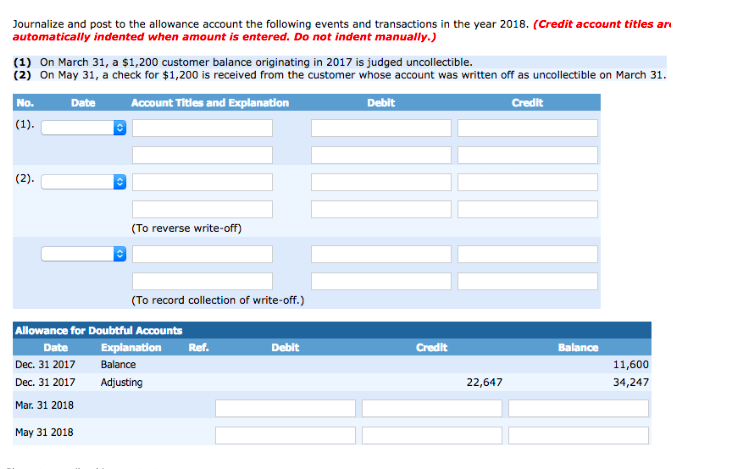Click first account title field of entry (1)

(x=202, y=128)
